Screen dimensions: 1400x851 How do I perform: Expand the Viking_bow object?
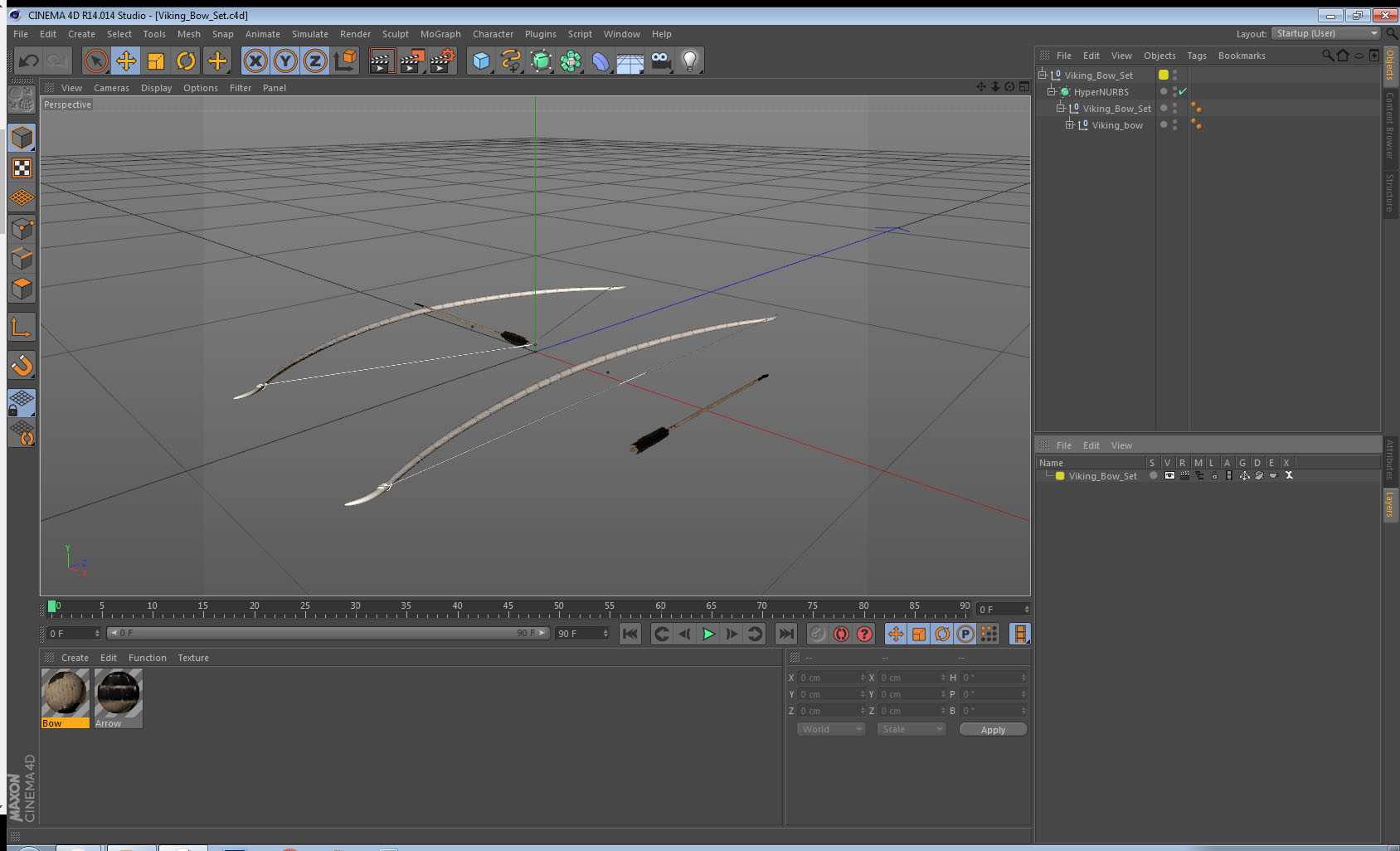point(1070,124)
